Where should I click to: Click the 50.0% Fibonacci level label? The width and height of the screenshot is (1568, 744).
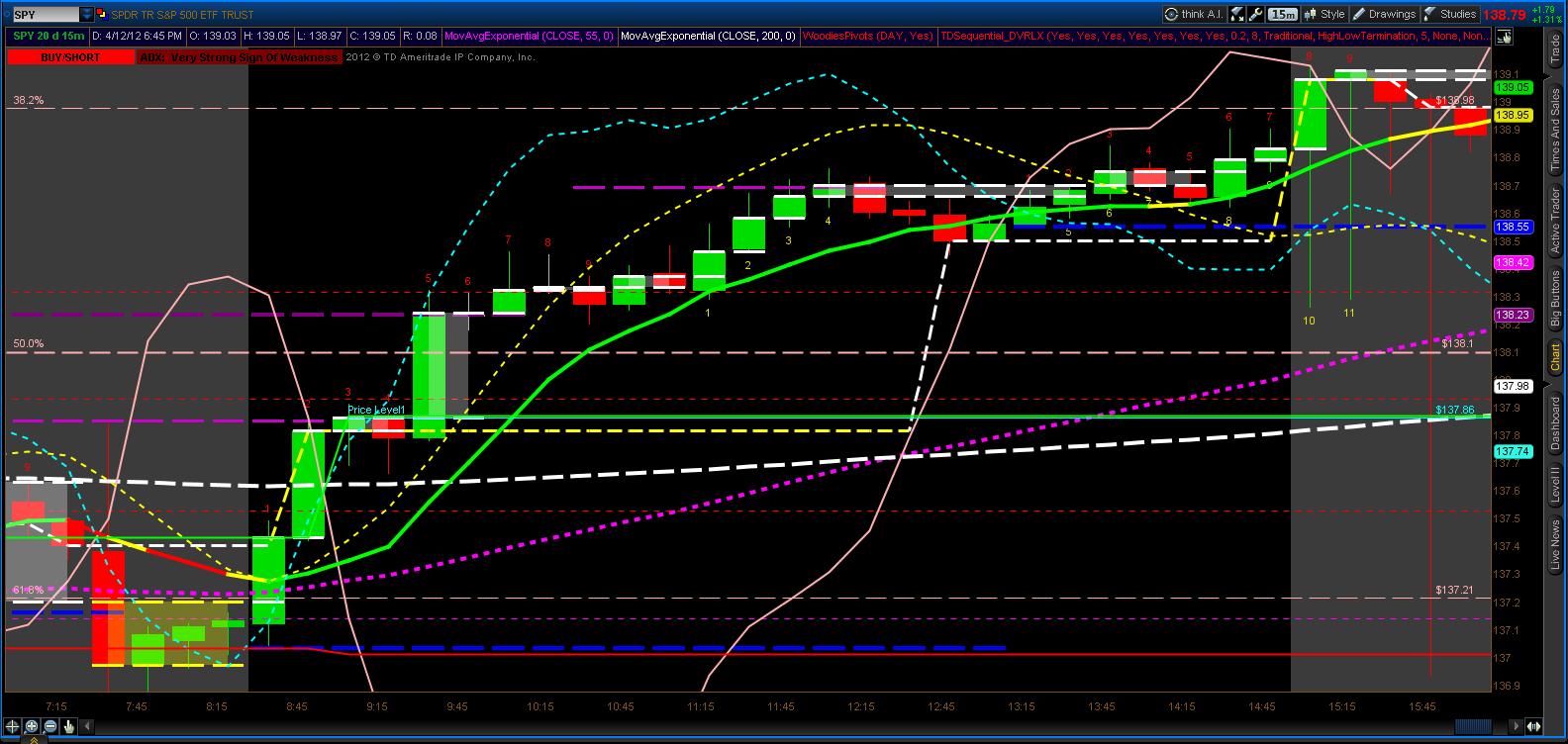tap(28, 344)
